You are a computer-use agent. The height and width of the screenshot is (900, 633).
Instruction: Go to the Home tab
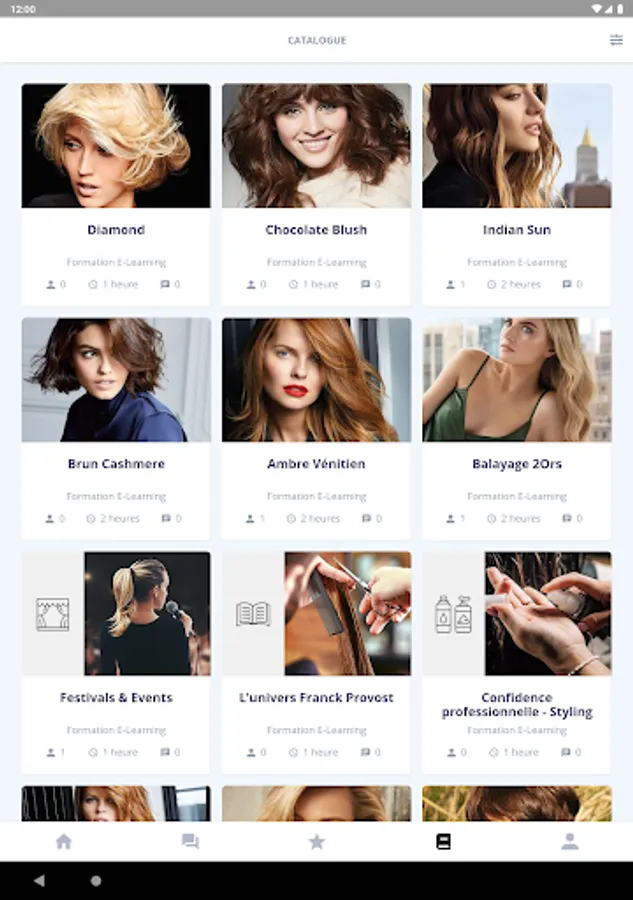[64, 841]
